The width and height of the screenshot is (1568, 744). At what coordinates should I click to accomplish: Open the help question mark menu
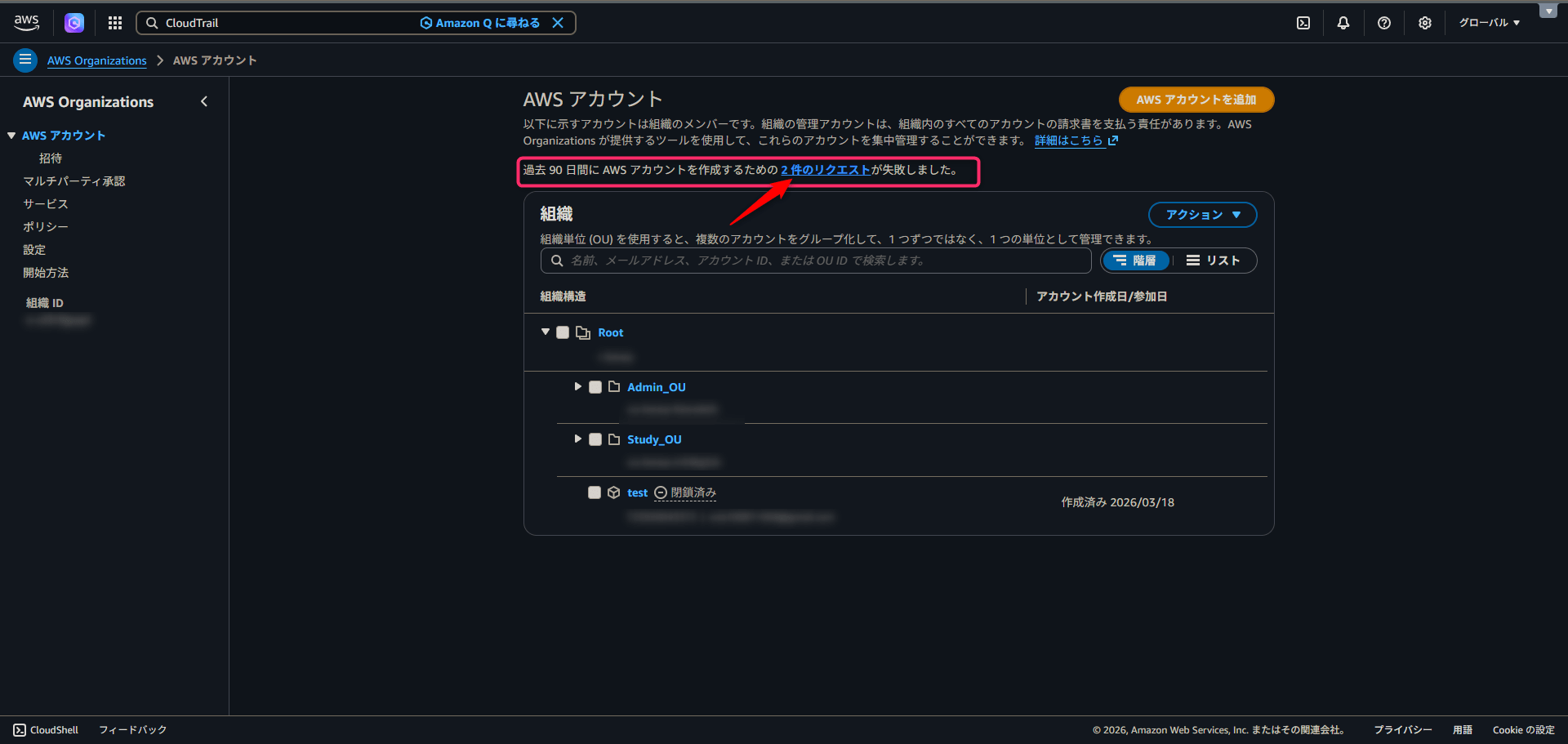point(1384,23)
